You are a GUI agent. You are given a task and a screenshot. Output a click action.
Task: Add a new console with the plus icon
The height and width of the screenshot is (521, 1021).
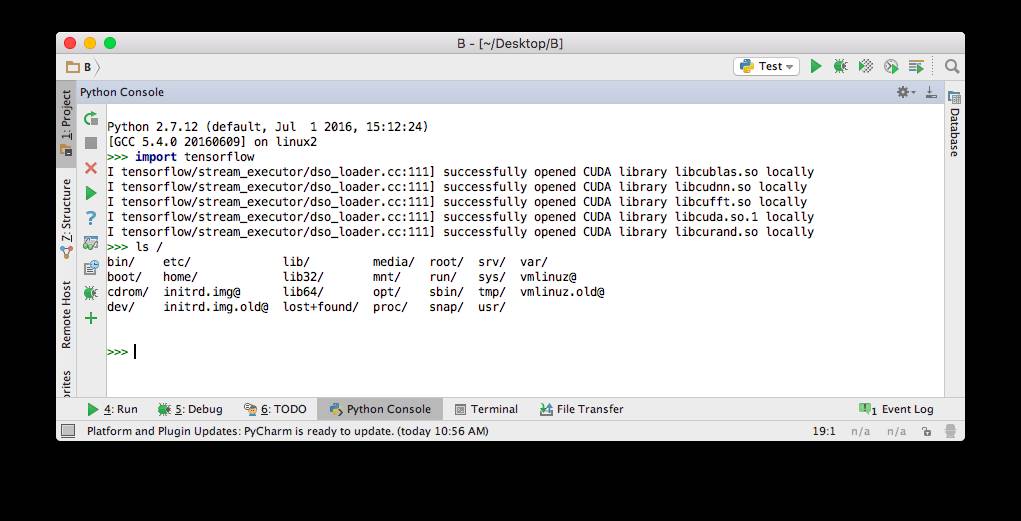(x=91, y=318)
